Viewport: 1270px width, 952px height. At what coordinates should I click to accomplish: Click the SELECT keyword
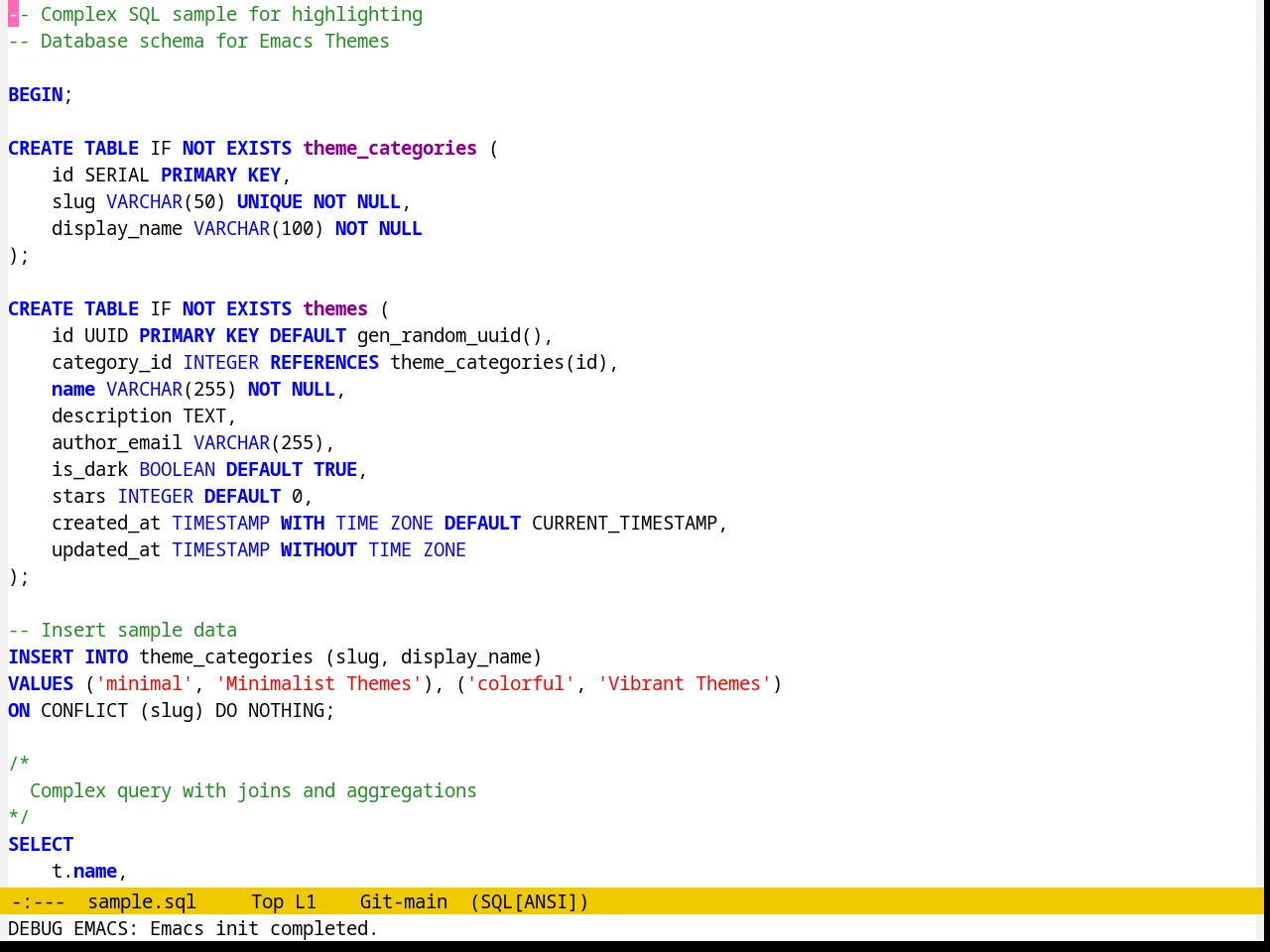[x=41, y=844]
